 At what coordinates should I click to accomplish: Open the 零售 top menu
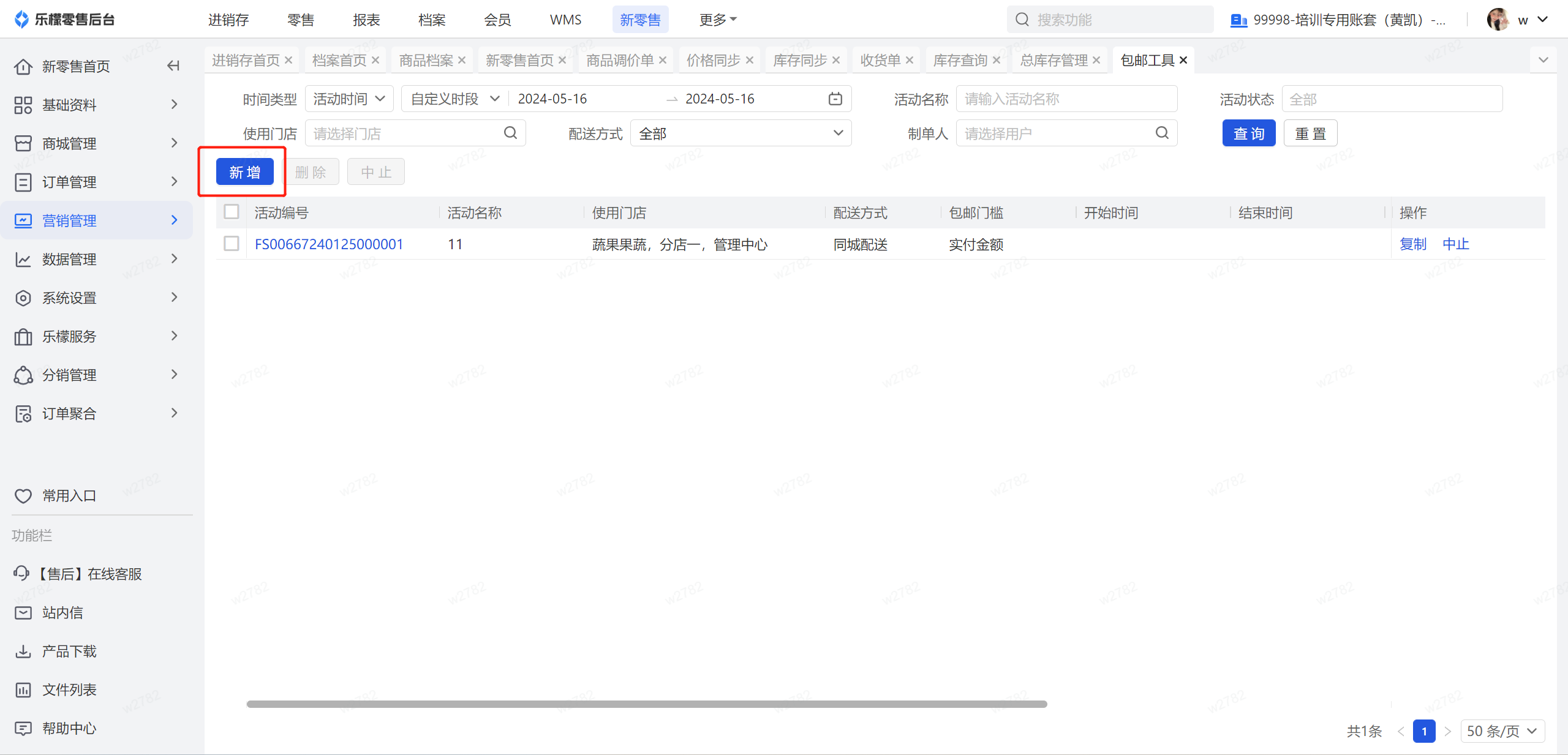[x=301, y=20]
